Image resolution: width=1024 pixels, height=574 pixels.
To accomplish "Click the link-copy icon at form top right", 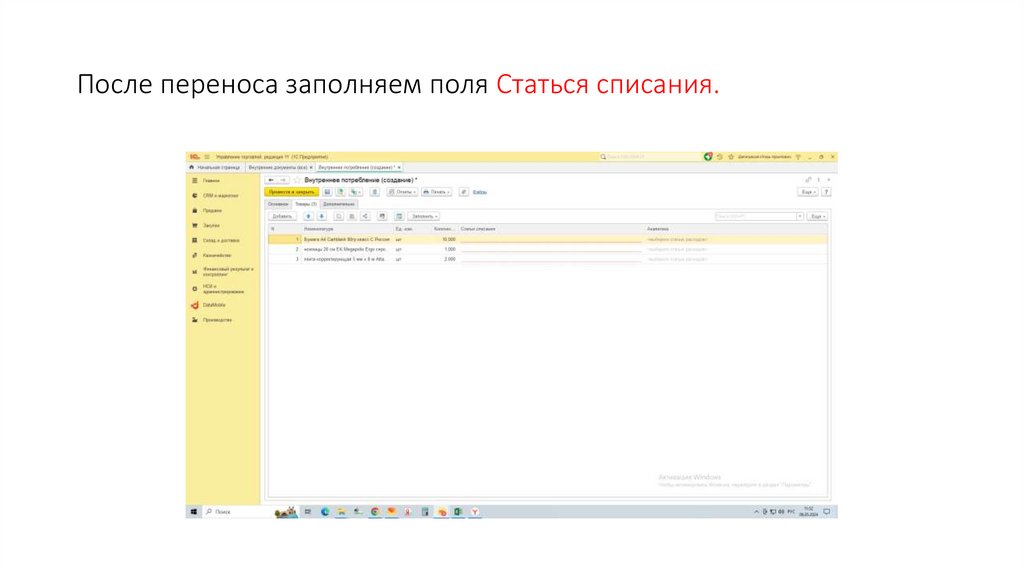I will (808, 180).
